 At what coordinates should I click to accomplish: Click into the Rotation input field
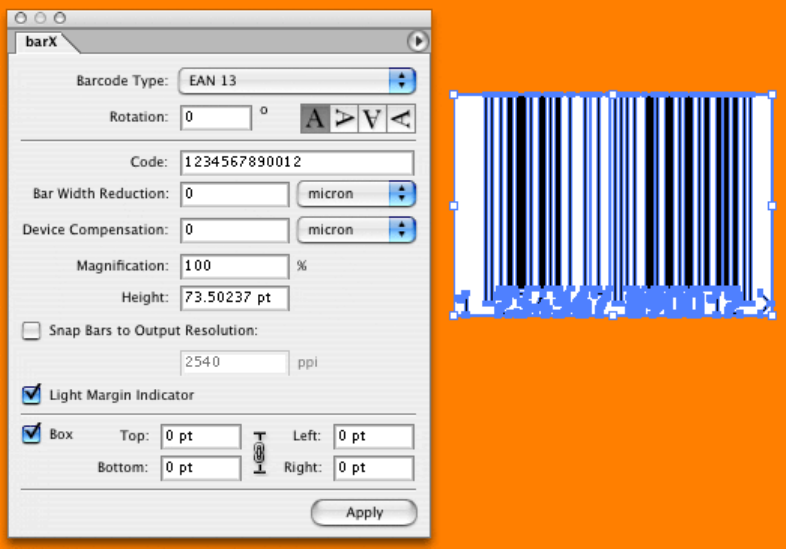216,117
